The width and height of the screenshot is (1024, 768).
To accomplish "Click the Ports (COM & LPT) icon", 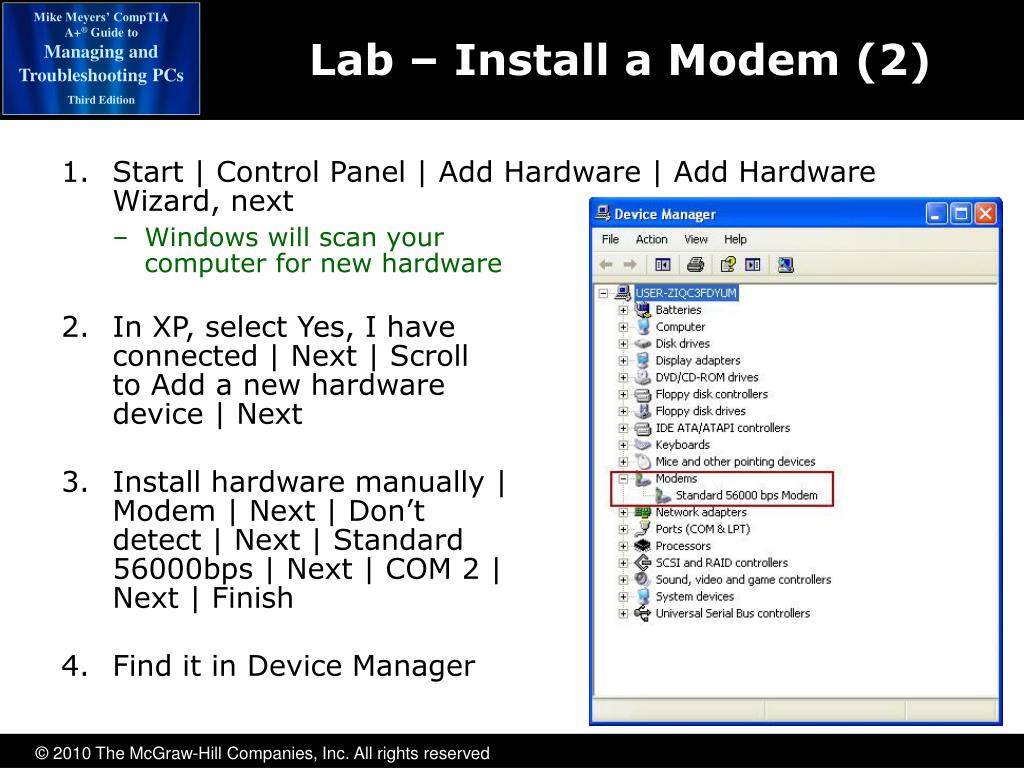I will tap(643, 528).
